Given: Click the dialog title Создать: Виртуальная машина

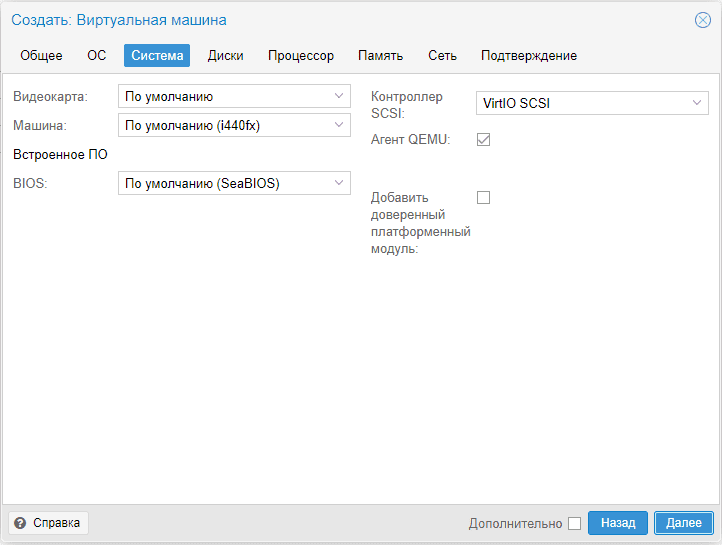Looking at the screenshot, I should tap(119, 20).
